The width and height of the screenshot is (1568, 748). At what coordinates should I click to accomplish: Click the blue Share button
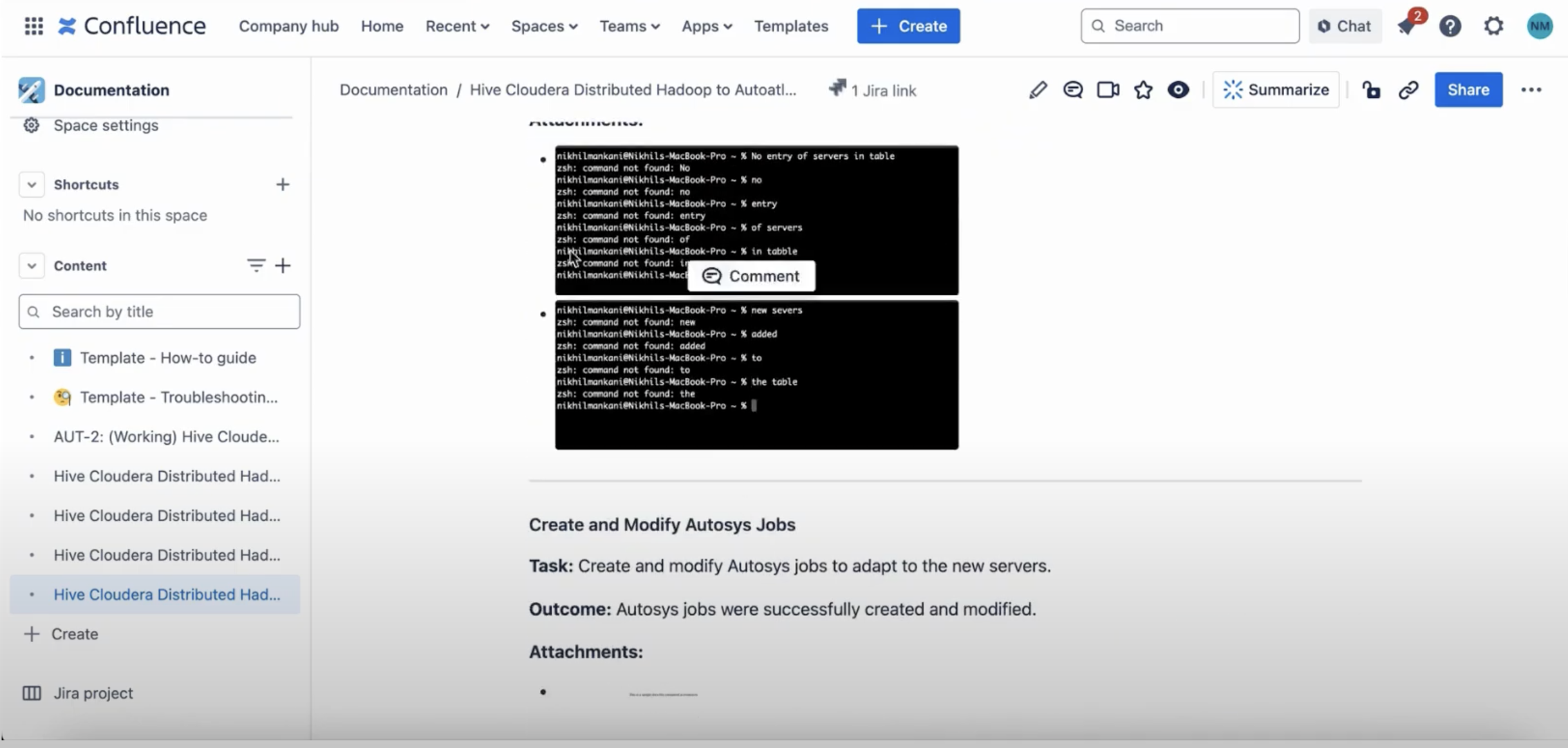pos(1468,90)
